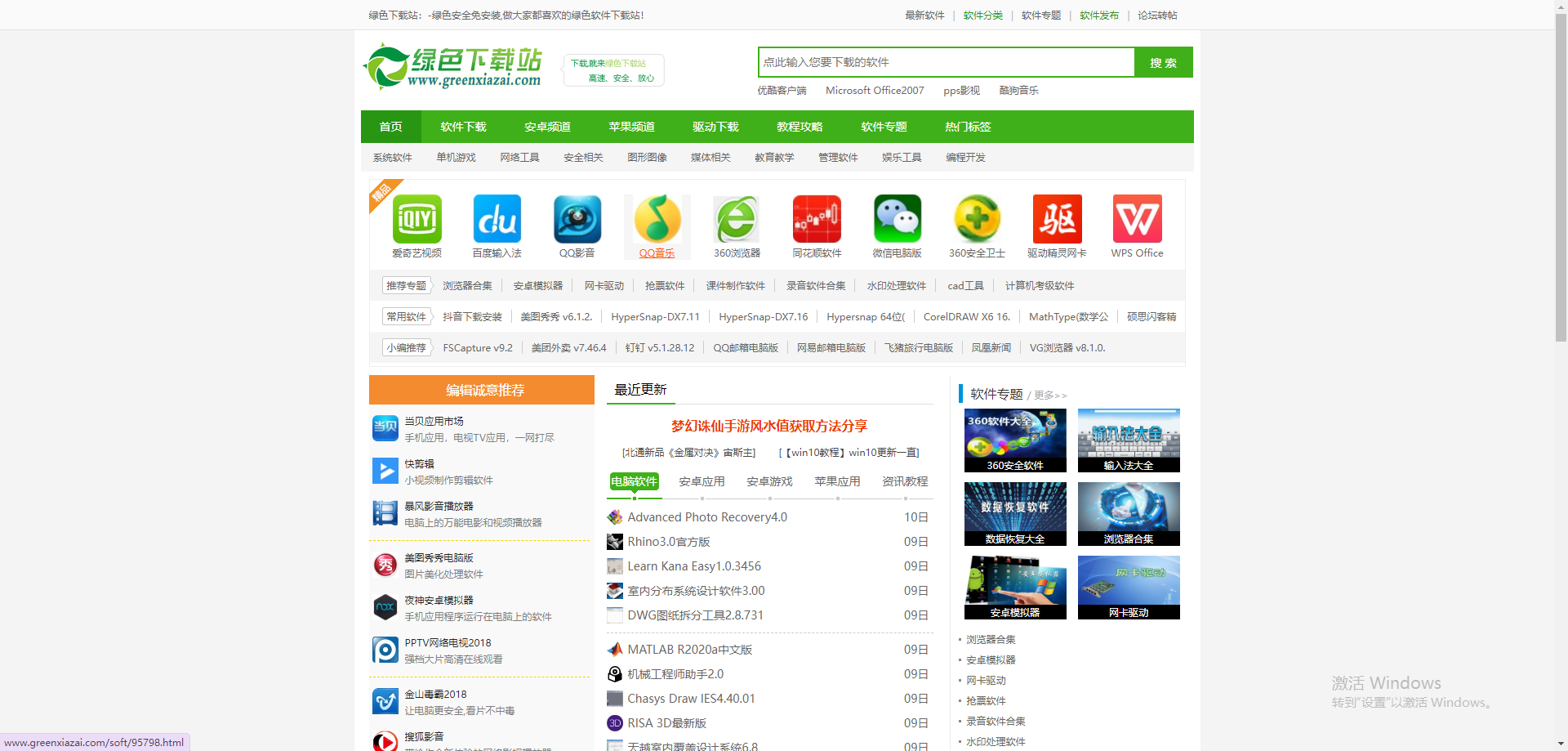Open the 网卡驱动 topic thumbnail
Image resolution: width=1568 pixels, height=751 pixels.
(x=1129, y=588)
